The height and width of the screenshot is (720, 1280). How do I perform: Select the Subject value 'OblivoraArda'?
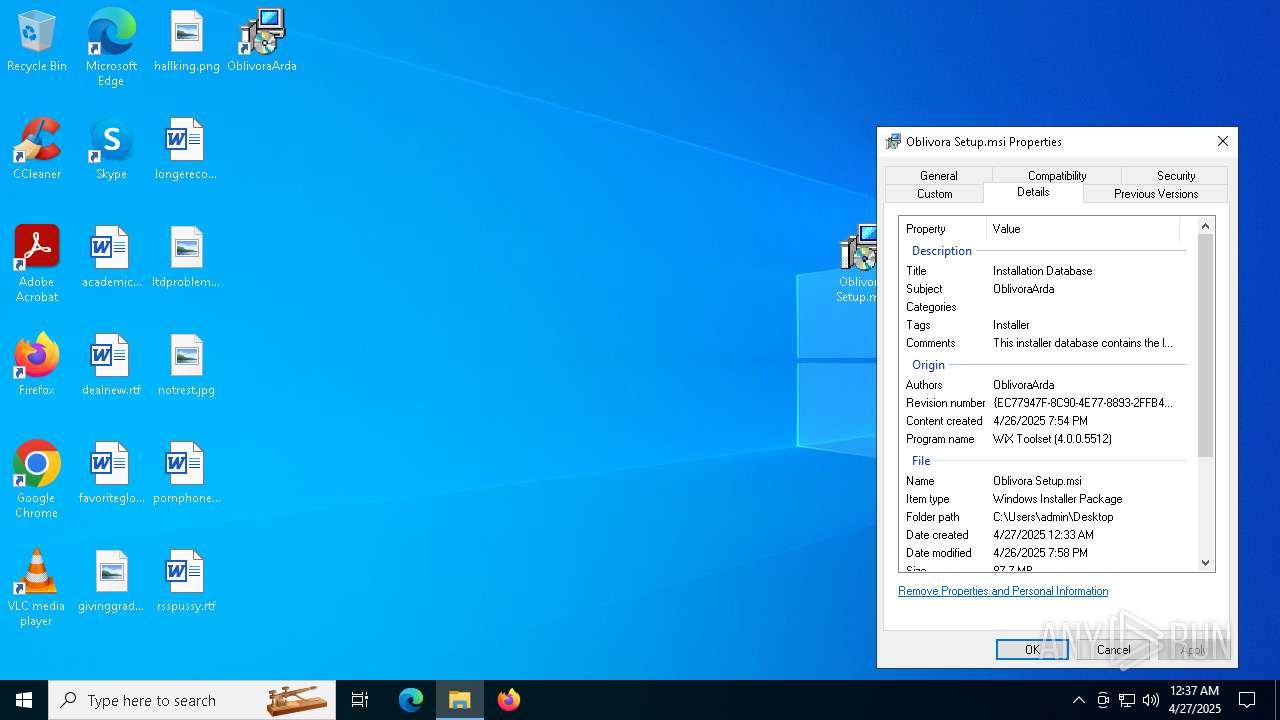coord(1023,289)
